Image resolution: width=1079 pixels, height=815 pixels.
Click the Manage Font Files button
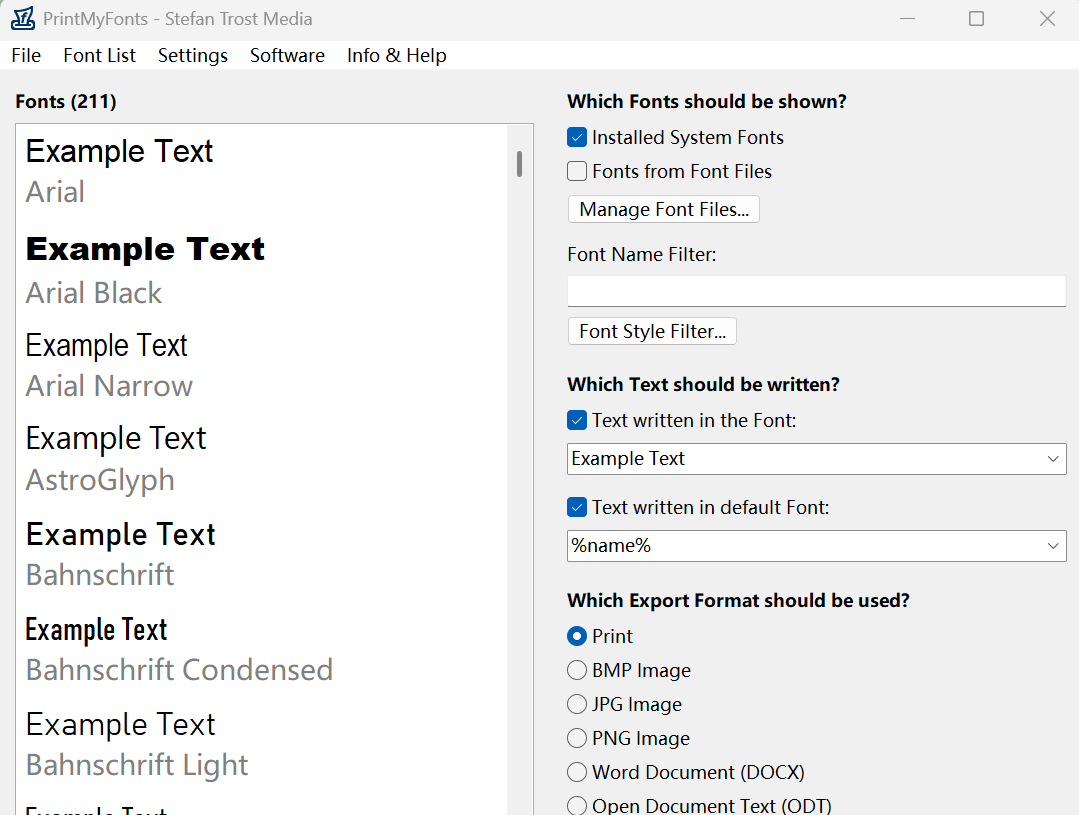coord(663,209)
